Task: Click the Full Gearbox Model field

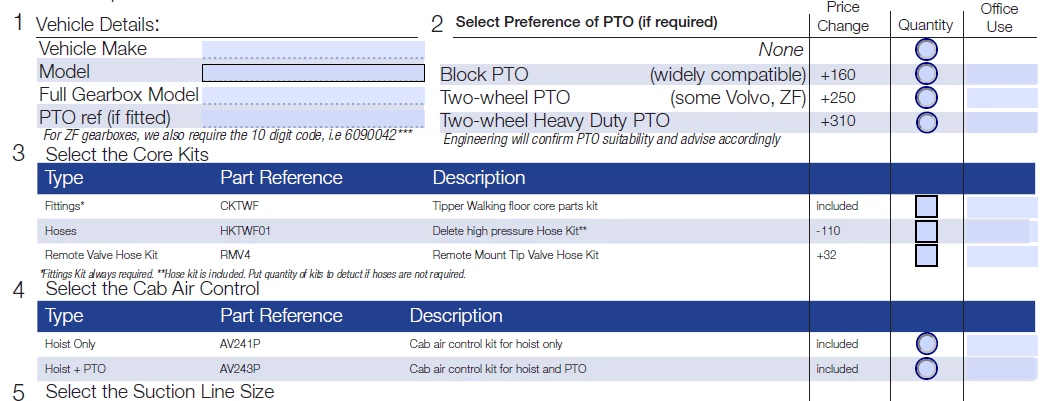Action: pyautogui.click(x=313, y=95)
